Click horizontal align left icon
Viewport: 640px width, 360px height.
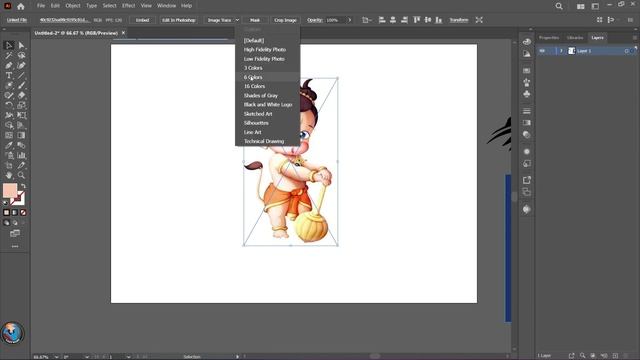click(382, 20)
